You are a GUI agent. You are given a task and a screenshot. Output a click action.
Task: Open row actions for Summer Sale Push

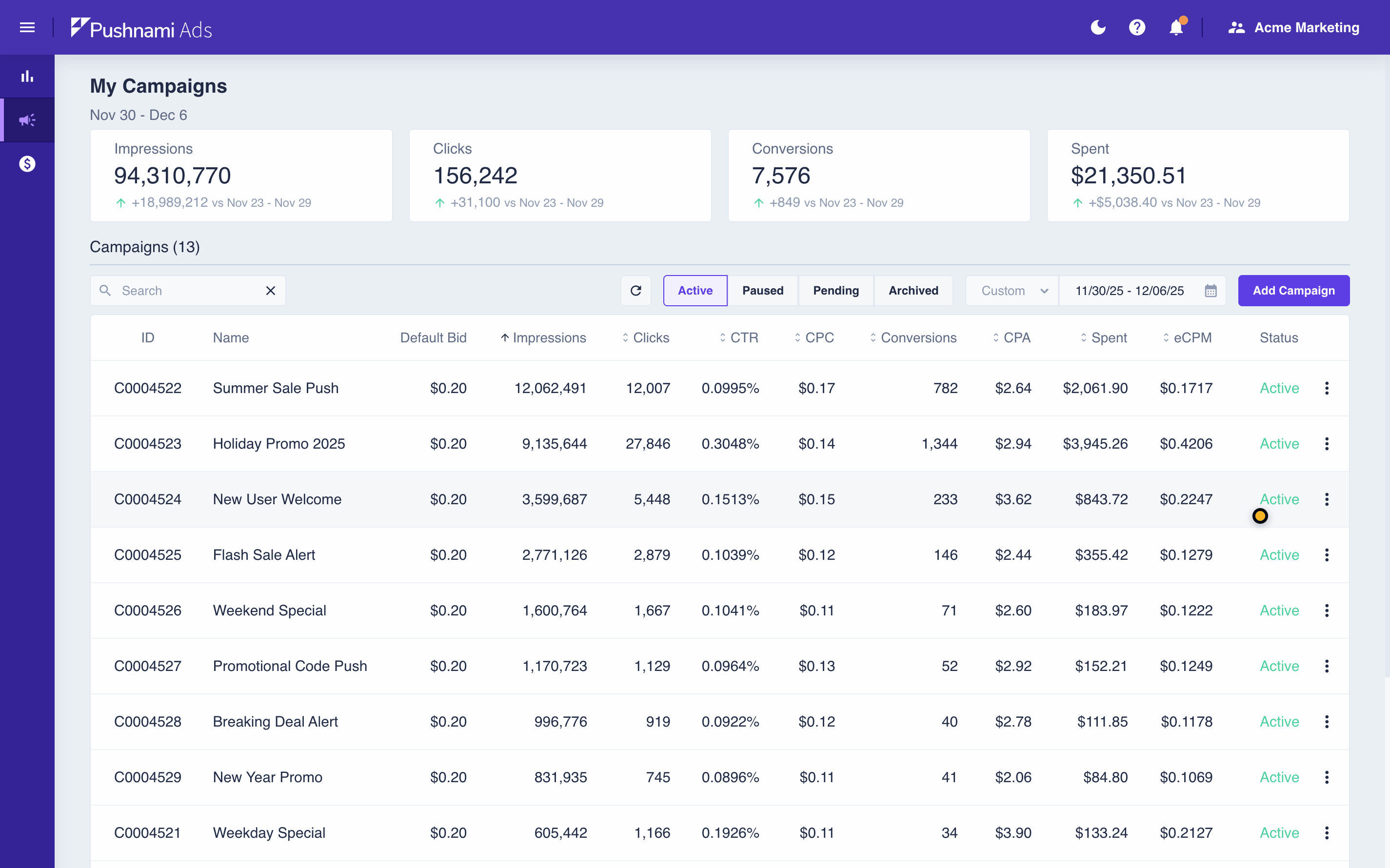pyautogui.click(x=1326, y=388)
